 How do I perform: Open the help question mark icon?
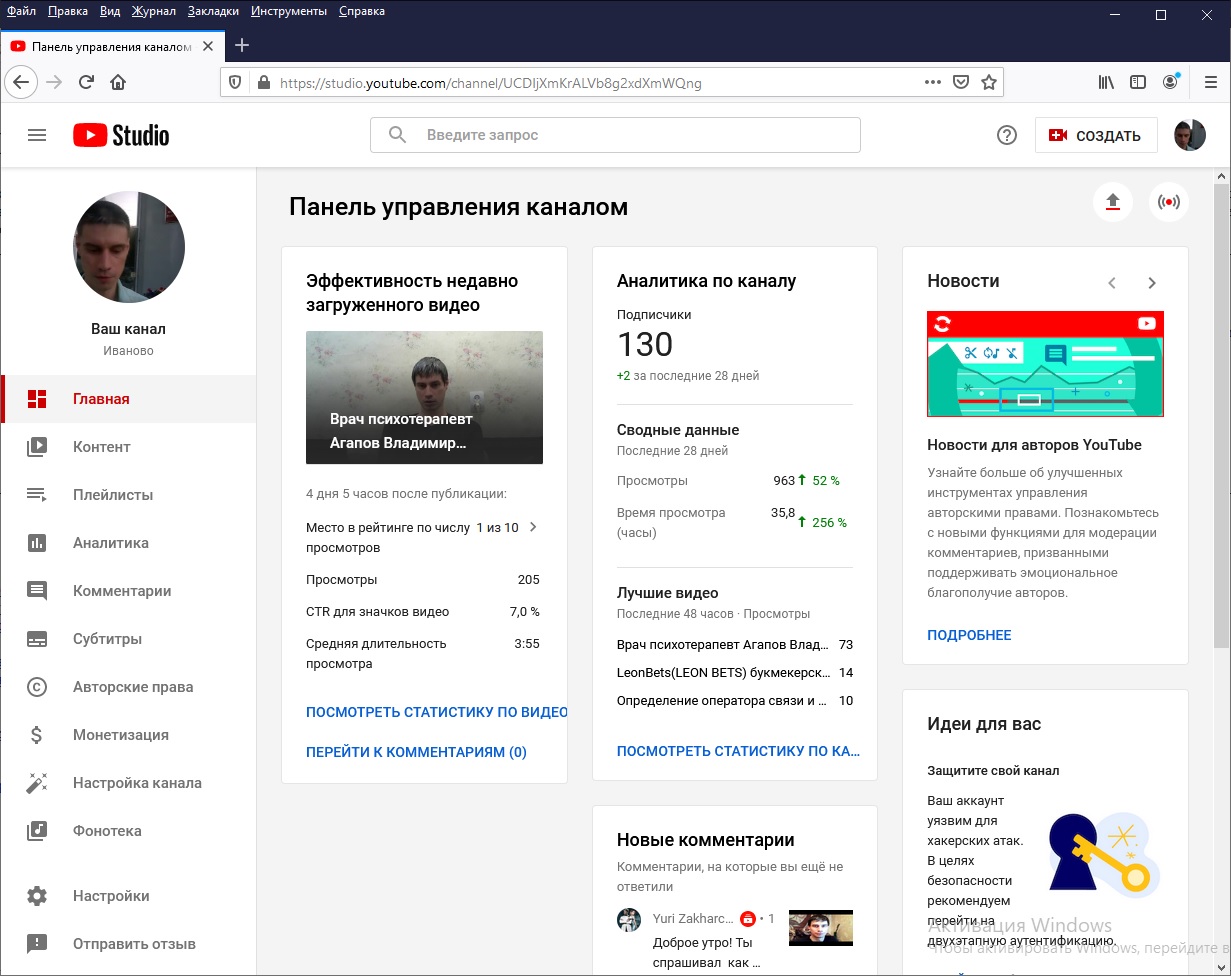click(x=1007, y=135)
